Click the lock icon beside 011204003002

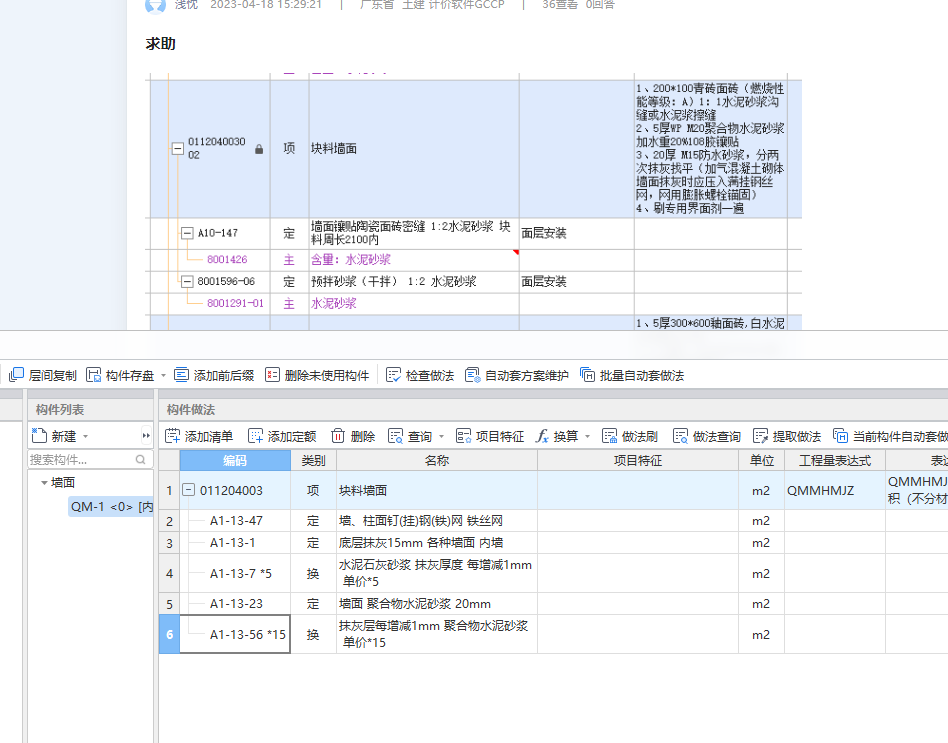coord(259,149)
